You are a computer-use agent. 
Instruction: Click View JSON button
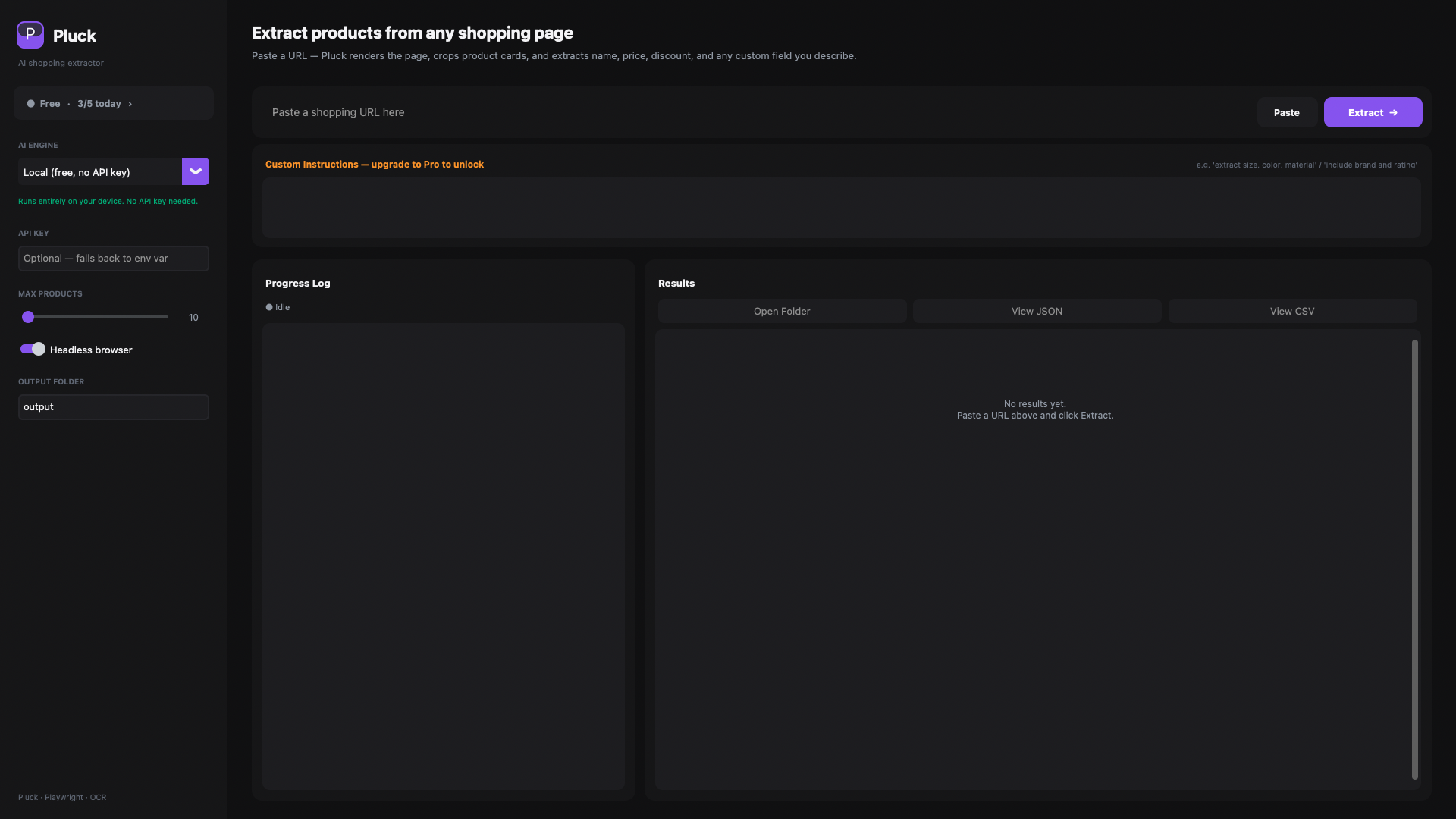tap(1037, 311)
